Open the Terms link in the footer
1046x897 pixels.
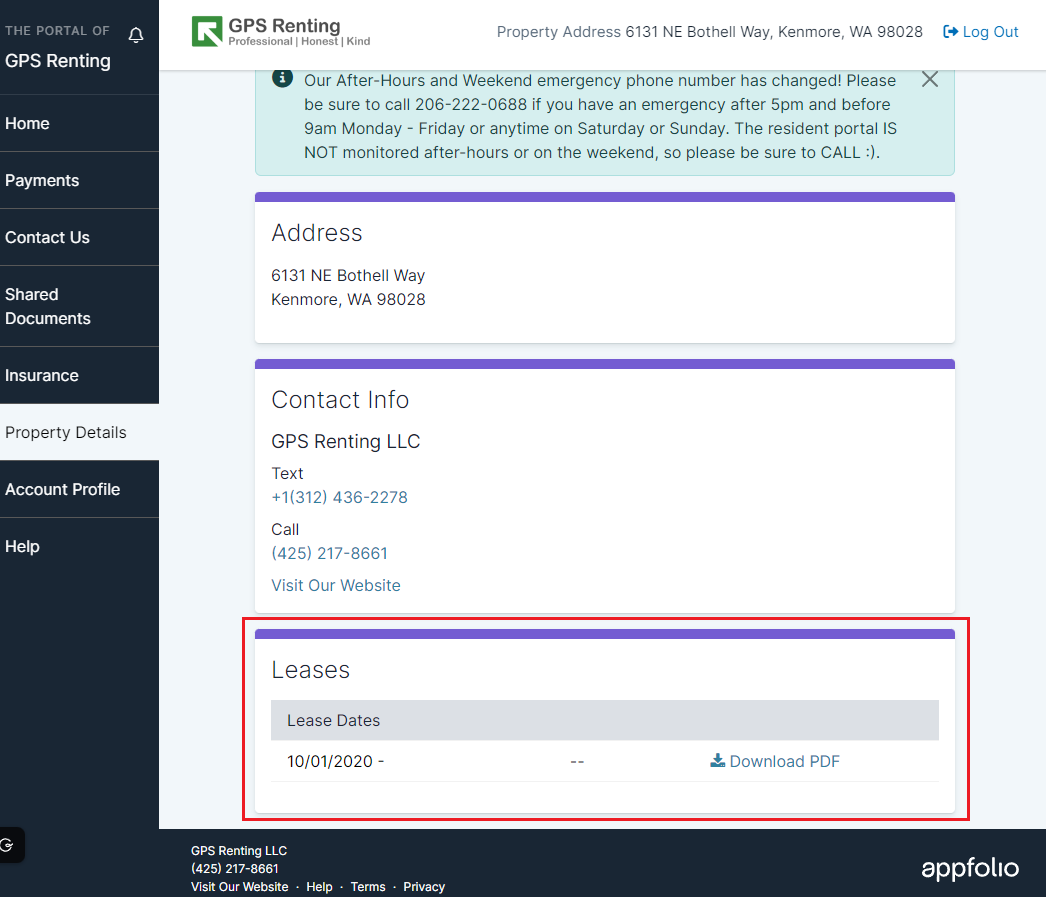pos(368,887)
